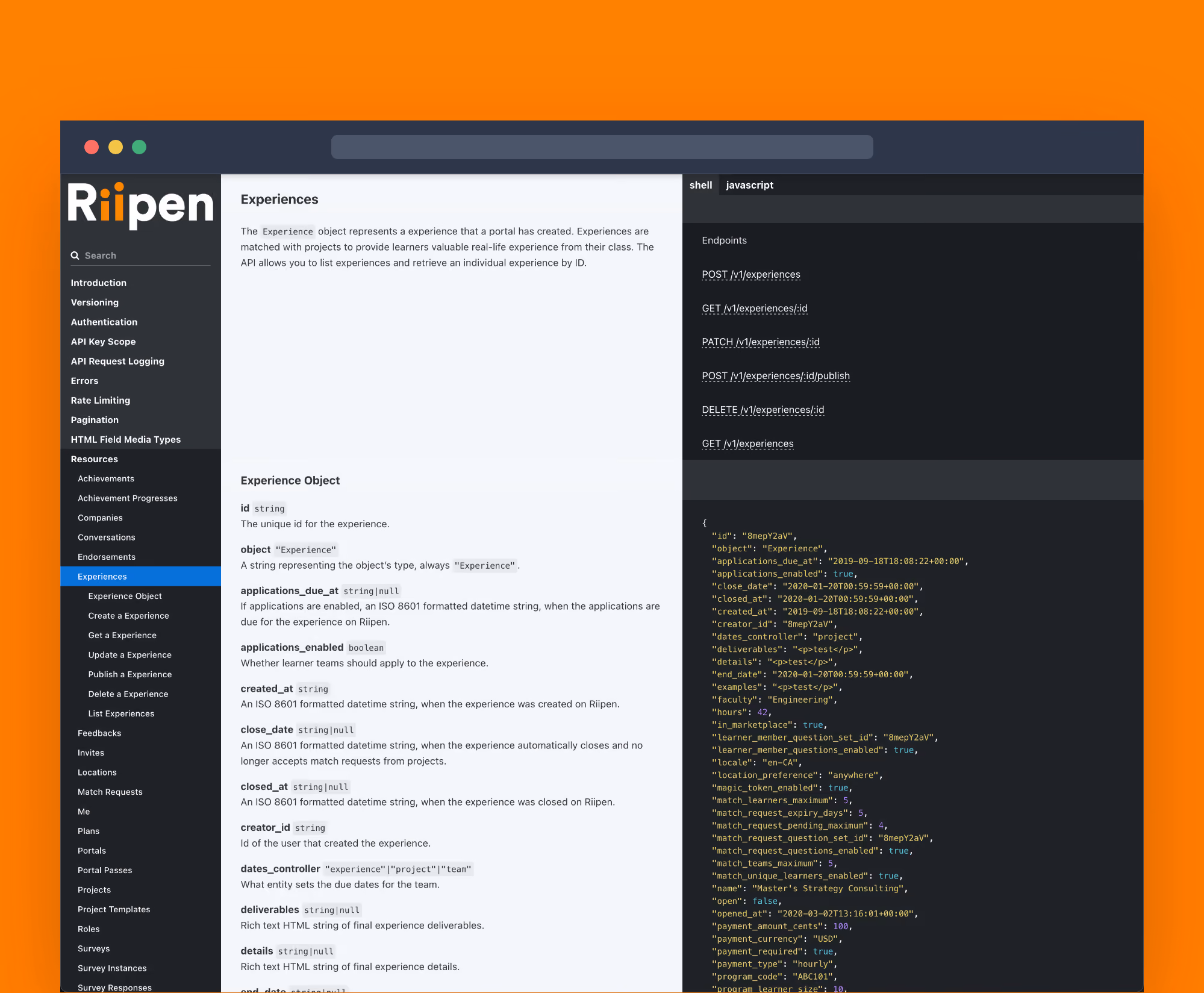The width and height of the screenshot is (1204, 993).
Task: Click the "program_code": "ABC101" JSON line
Action: click(774, 976)
